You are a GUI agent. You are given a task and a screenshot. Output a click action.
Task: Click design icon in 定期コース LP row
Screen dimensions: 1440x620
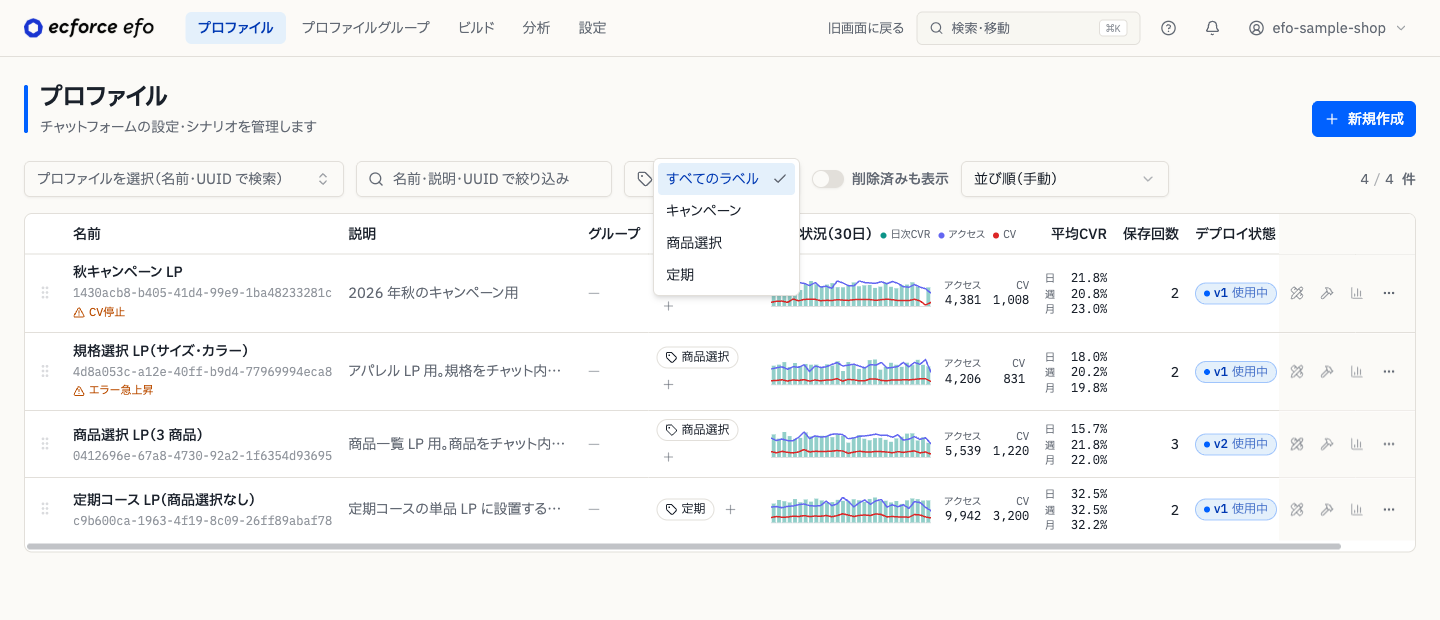point(1297,509)
